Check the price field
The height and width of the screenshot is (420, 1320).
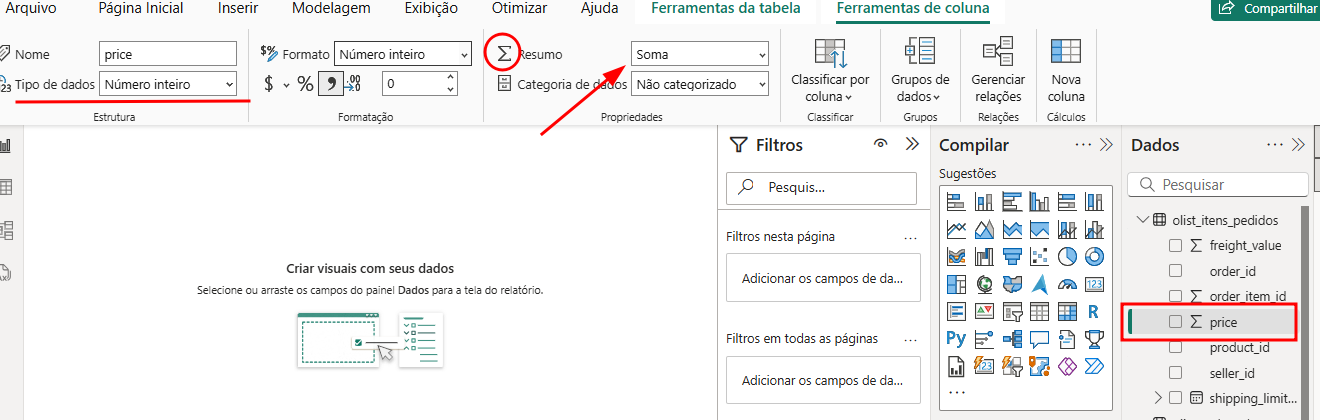pyautogui.click(x=1175, y=322)
